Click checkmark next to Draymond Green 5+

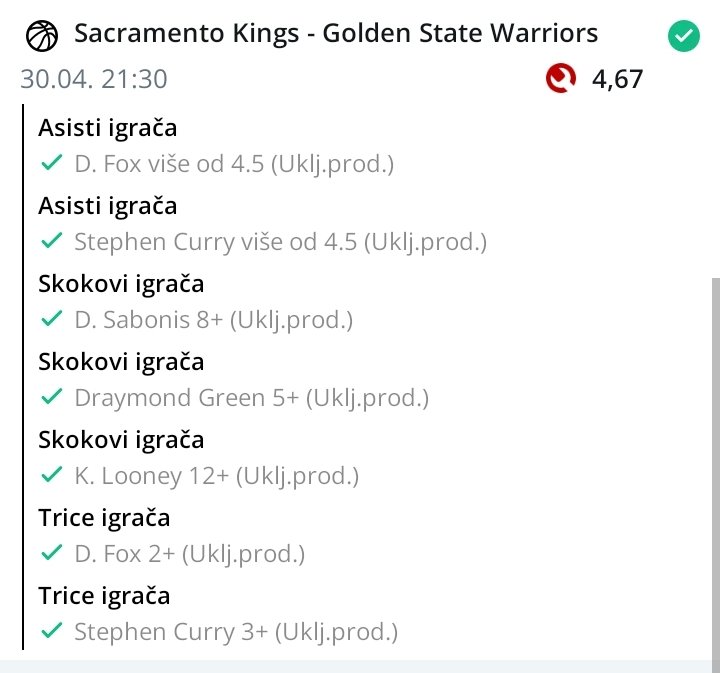(x=50, y=398)
